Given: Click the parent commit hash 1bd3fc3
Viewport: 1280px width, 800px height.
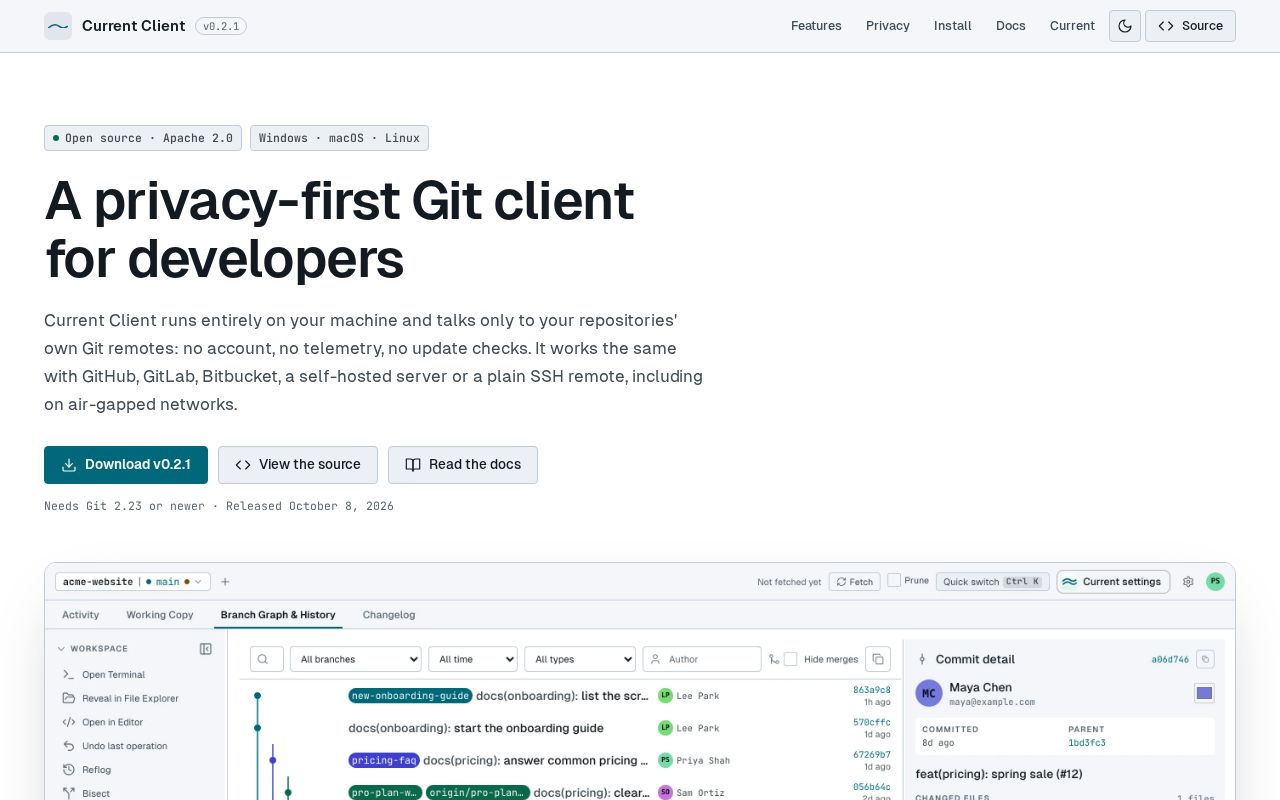Looking at the screenshot, I should [1086, 743].
